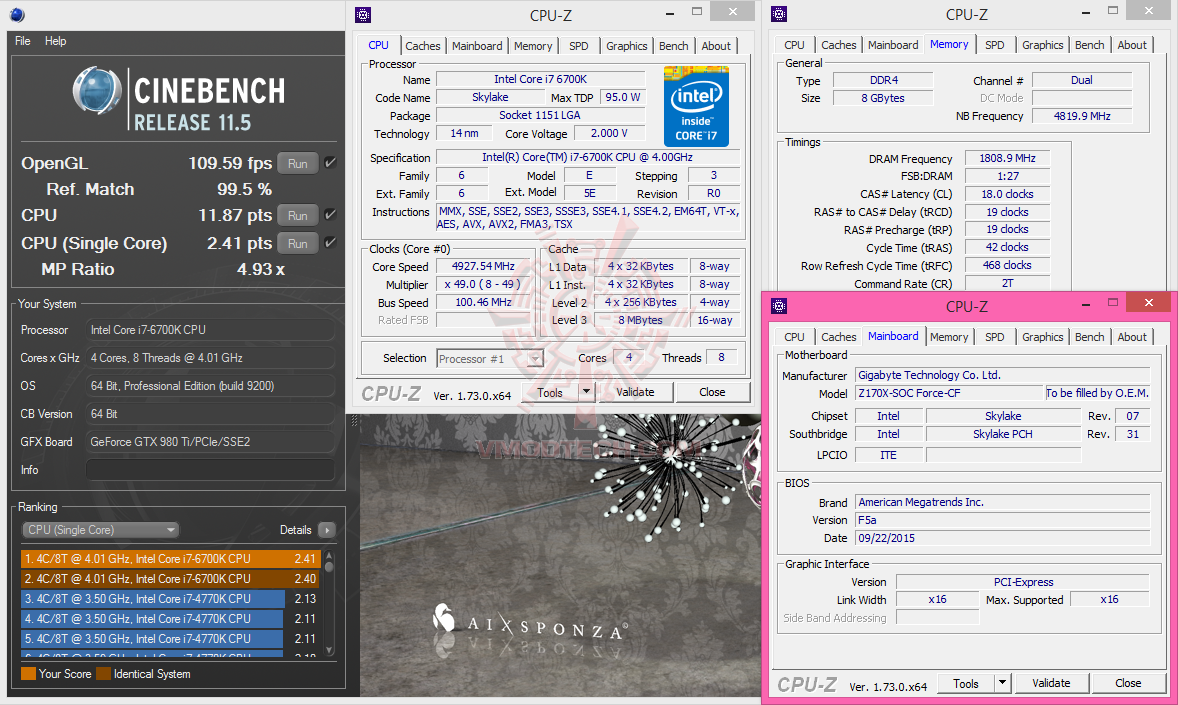
Task: Select ranking row 3 i7-4770K scoring 2.13
Action: (x=171, y=598)
